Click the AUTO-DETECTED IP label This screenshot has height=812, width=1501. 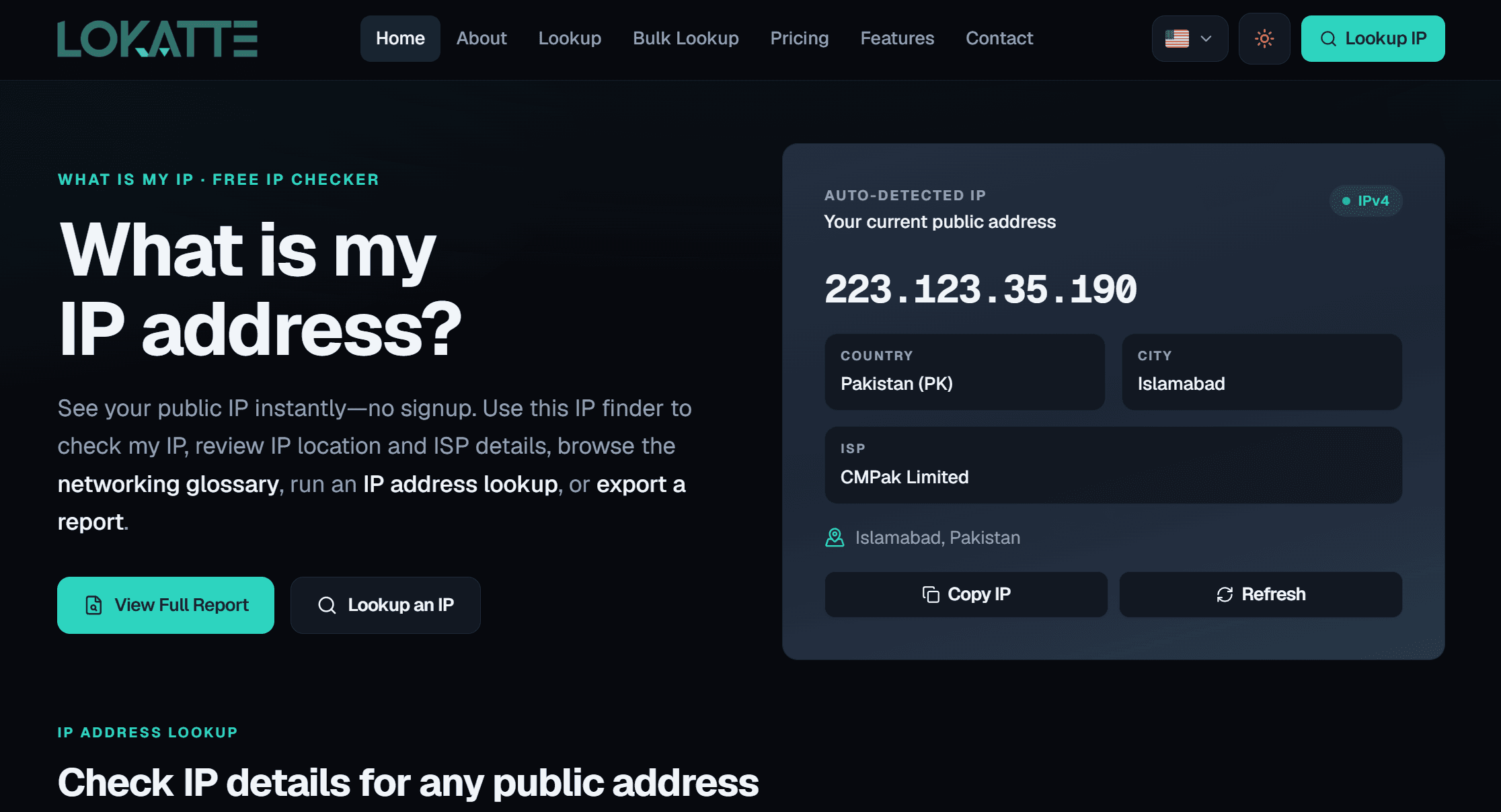click(905, 196)
